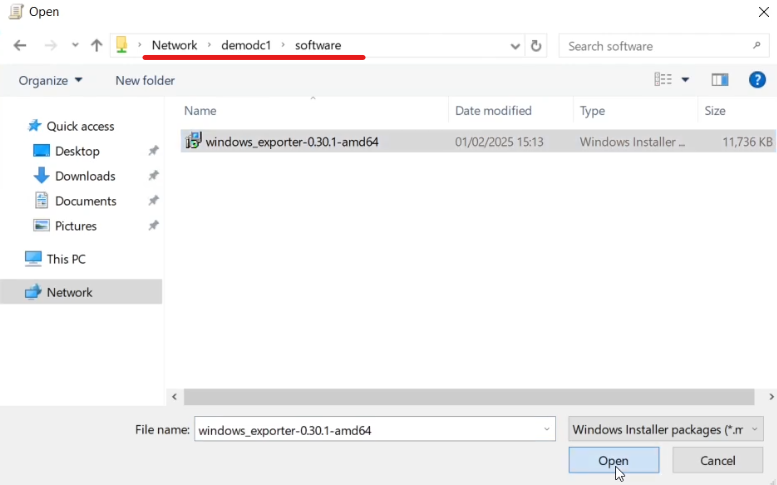Image resolution: width=777 pixels, height=485 pixels.
Task: Select Downloads in Quick access
Action: pyautogui.click(x=85, y=176)
